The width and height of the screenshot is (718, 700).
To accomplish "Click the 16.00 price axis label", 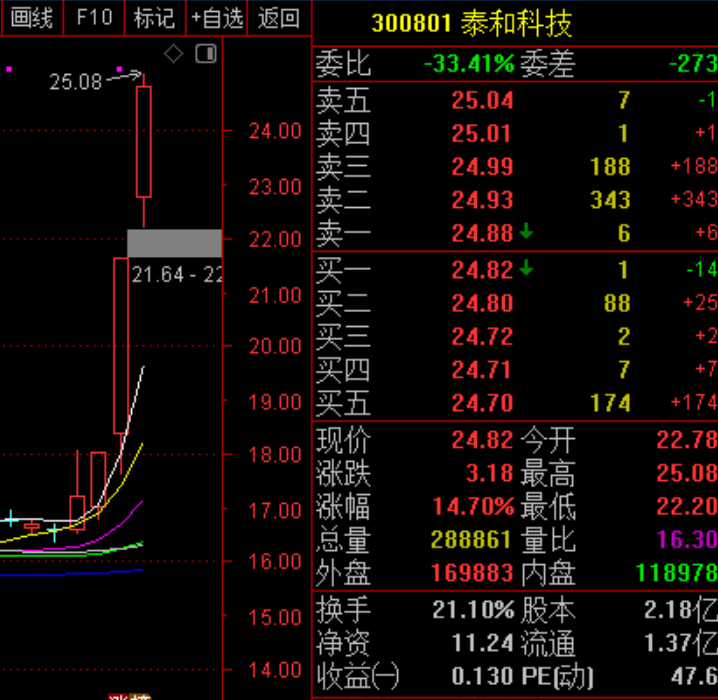I will click(x=275, y=562).
